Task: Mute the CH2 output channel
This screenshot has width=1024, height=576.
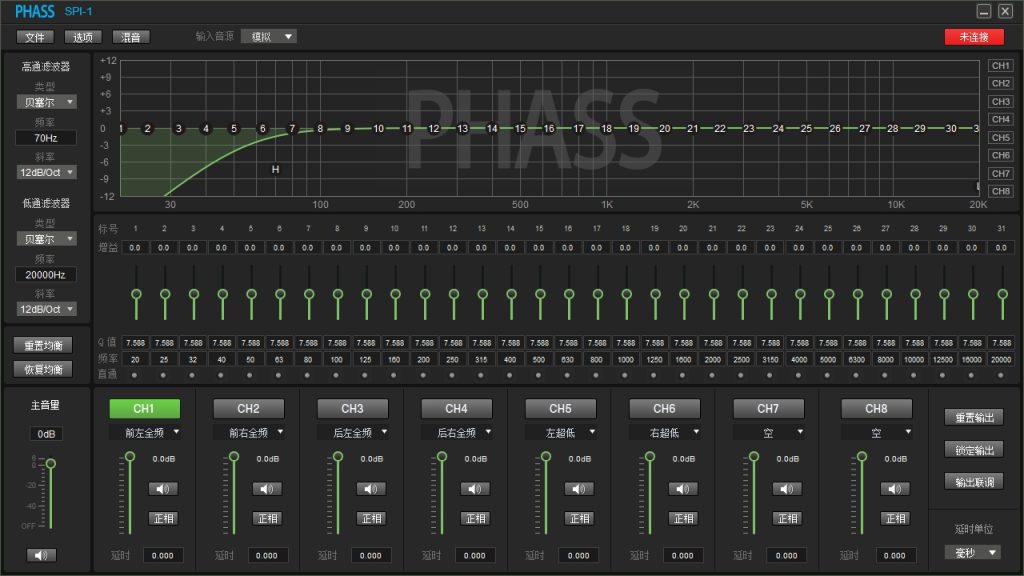Action: point(267,488)
